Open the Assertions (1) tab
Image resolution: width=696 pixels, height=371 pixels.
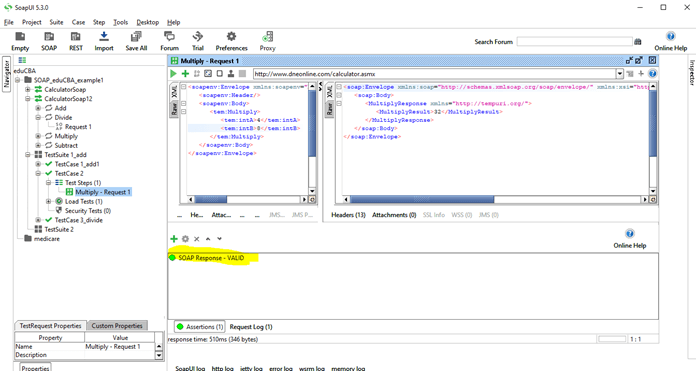[200, 327]
